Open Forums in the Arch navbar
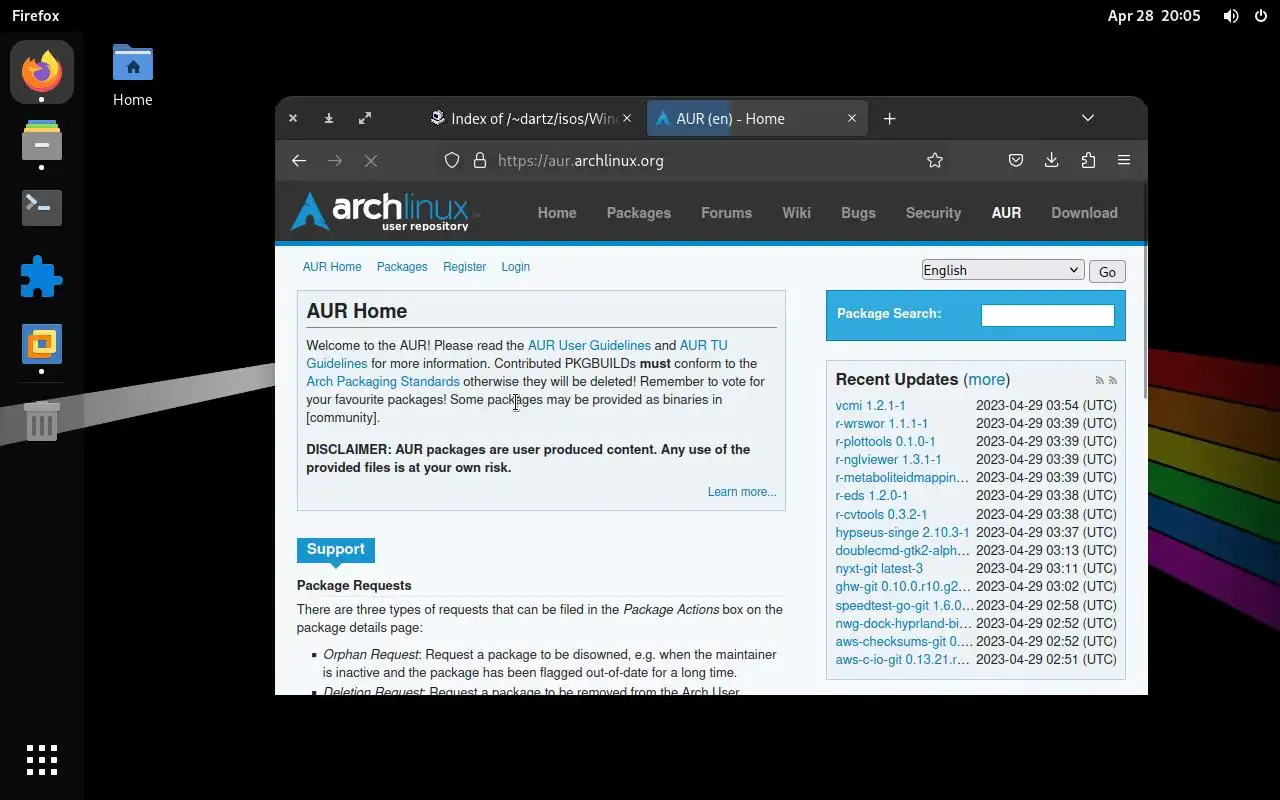The width and height of the screenshot is (1280, 800). tap(726, 213)
